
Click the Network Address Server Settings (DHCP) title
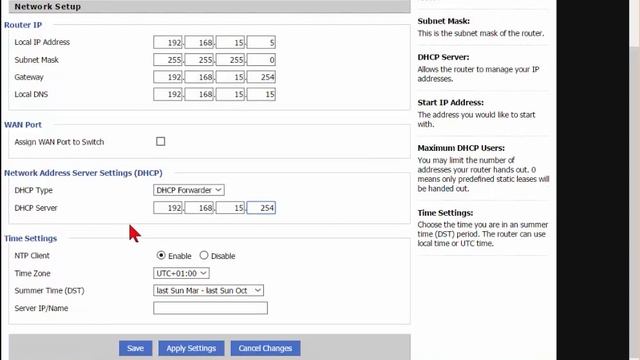(x=83, y=173)
